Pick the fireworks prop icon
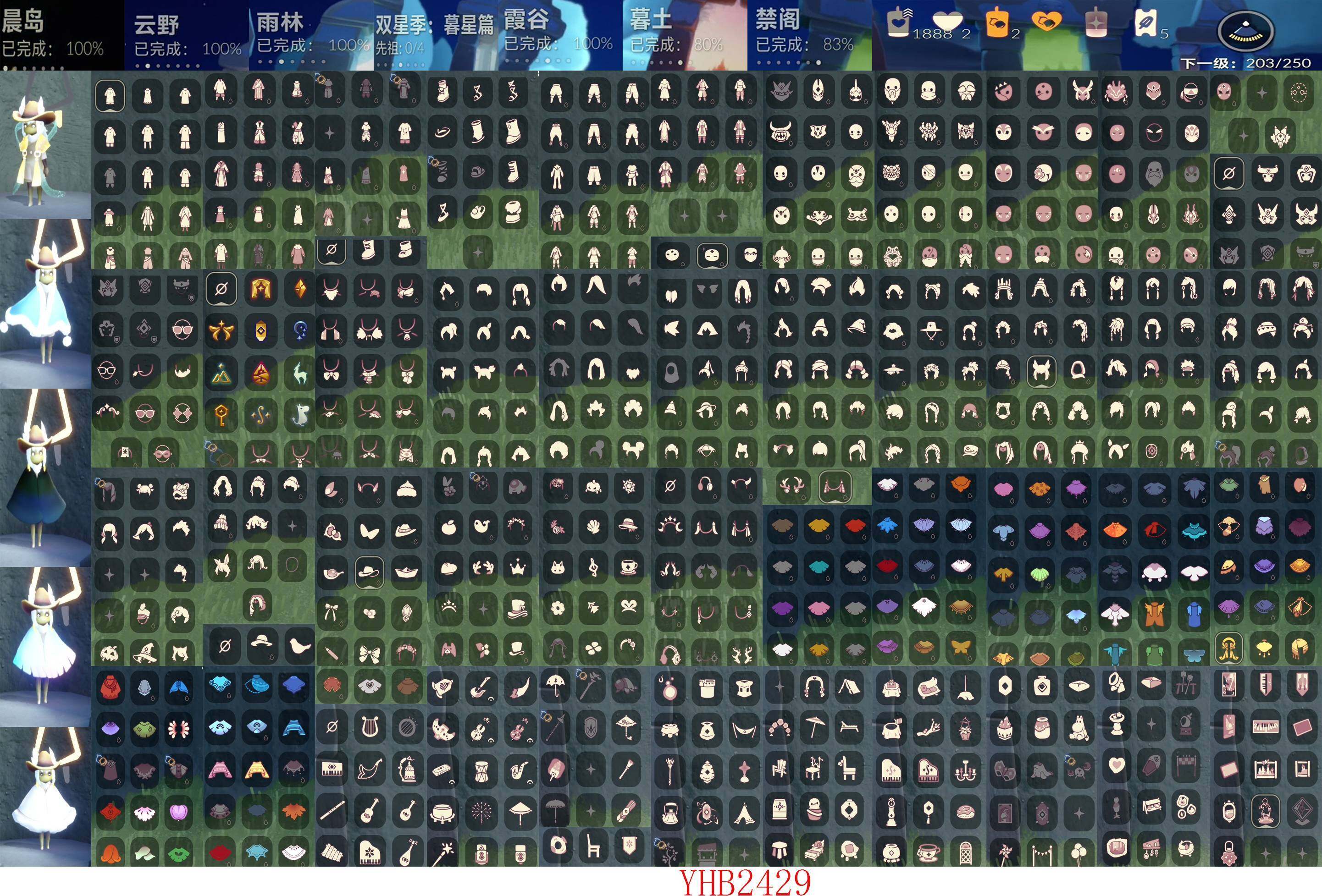 click(x=481, y=811)
